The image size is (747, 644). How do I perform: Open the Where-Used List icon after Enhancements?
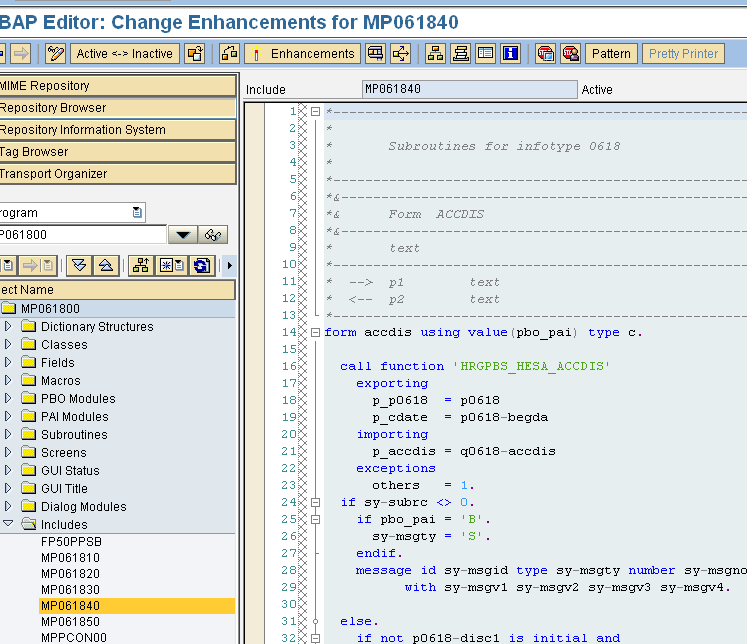[375, 54]
